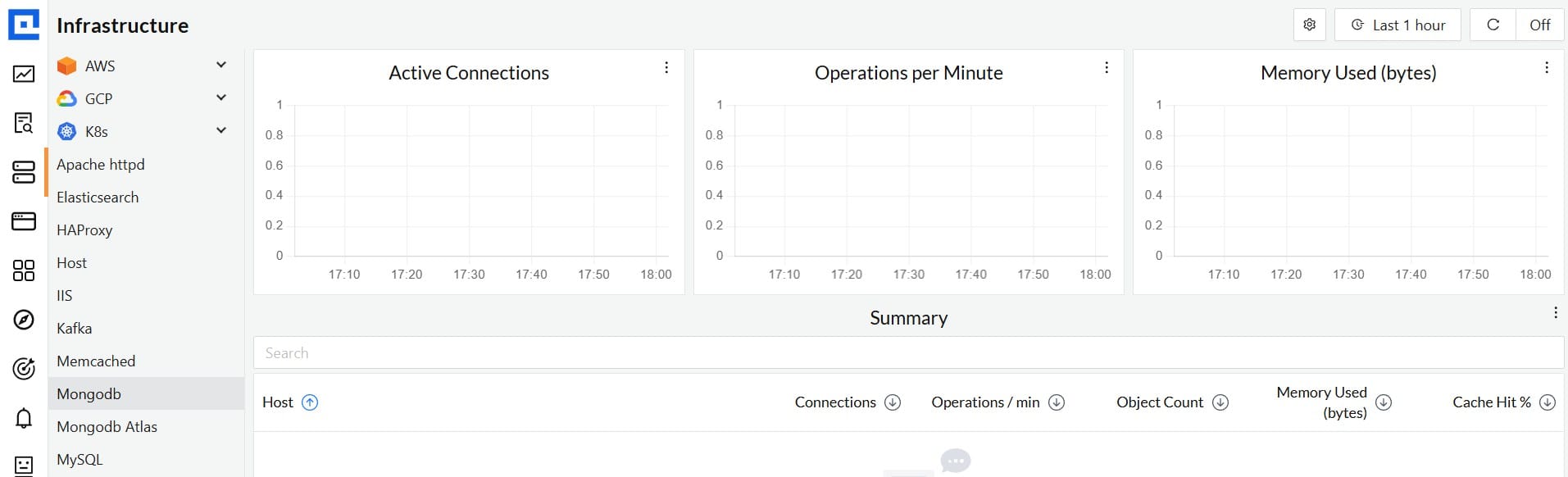This screenshot has width=1568, height=477.
Task: Sort Connections column descending arrow
Action: 893,402
